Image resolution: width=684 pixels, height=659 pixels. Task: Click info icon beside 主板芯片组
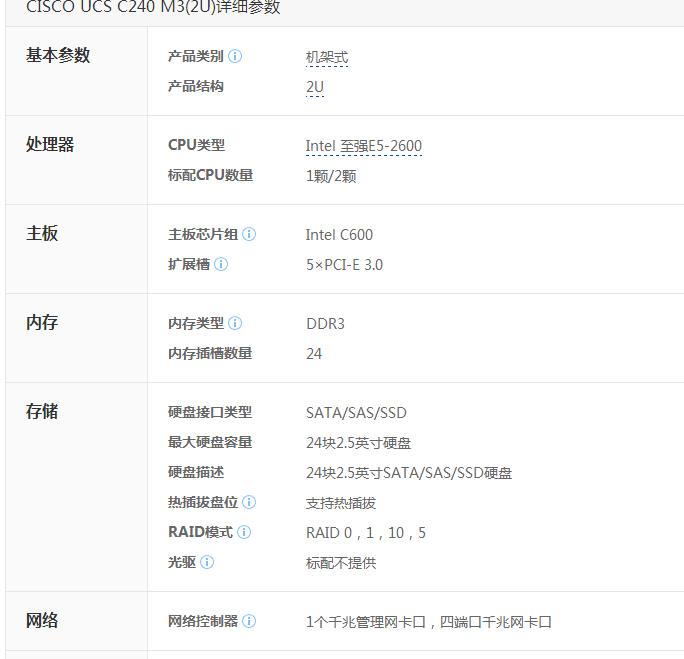[x=249, y=235]
